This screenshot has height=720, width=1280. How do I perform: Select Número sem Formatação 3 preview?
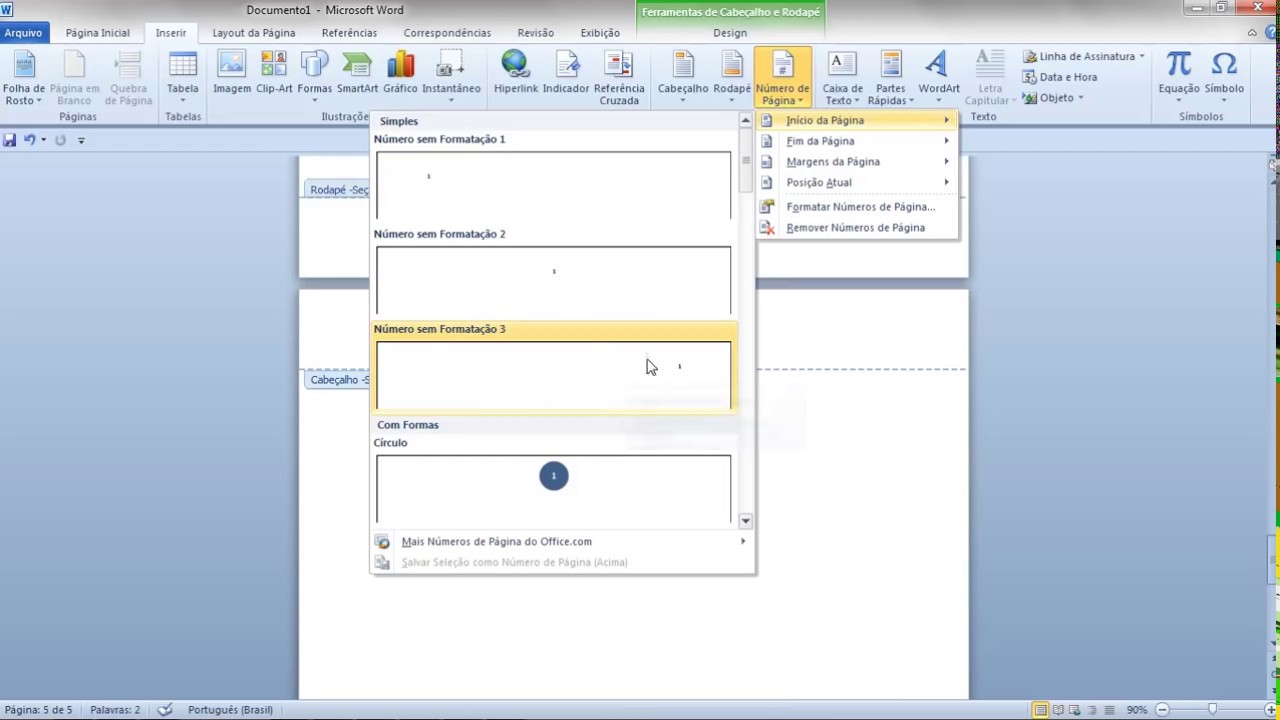(x=554, y=375)
